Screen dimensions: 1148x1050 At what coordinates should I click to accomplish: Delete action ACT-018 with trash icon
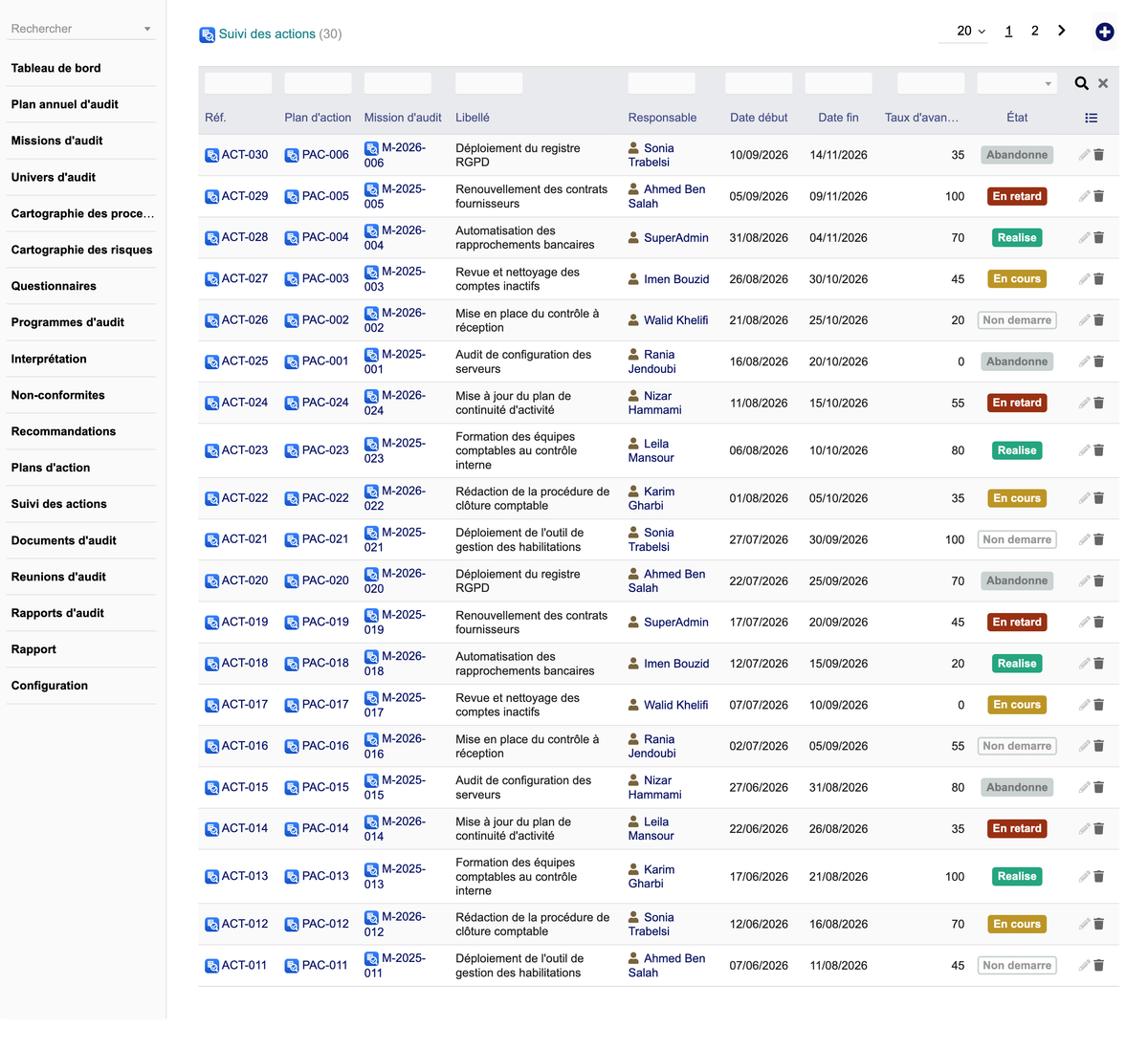tap(1099, 664)
